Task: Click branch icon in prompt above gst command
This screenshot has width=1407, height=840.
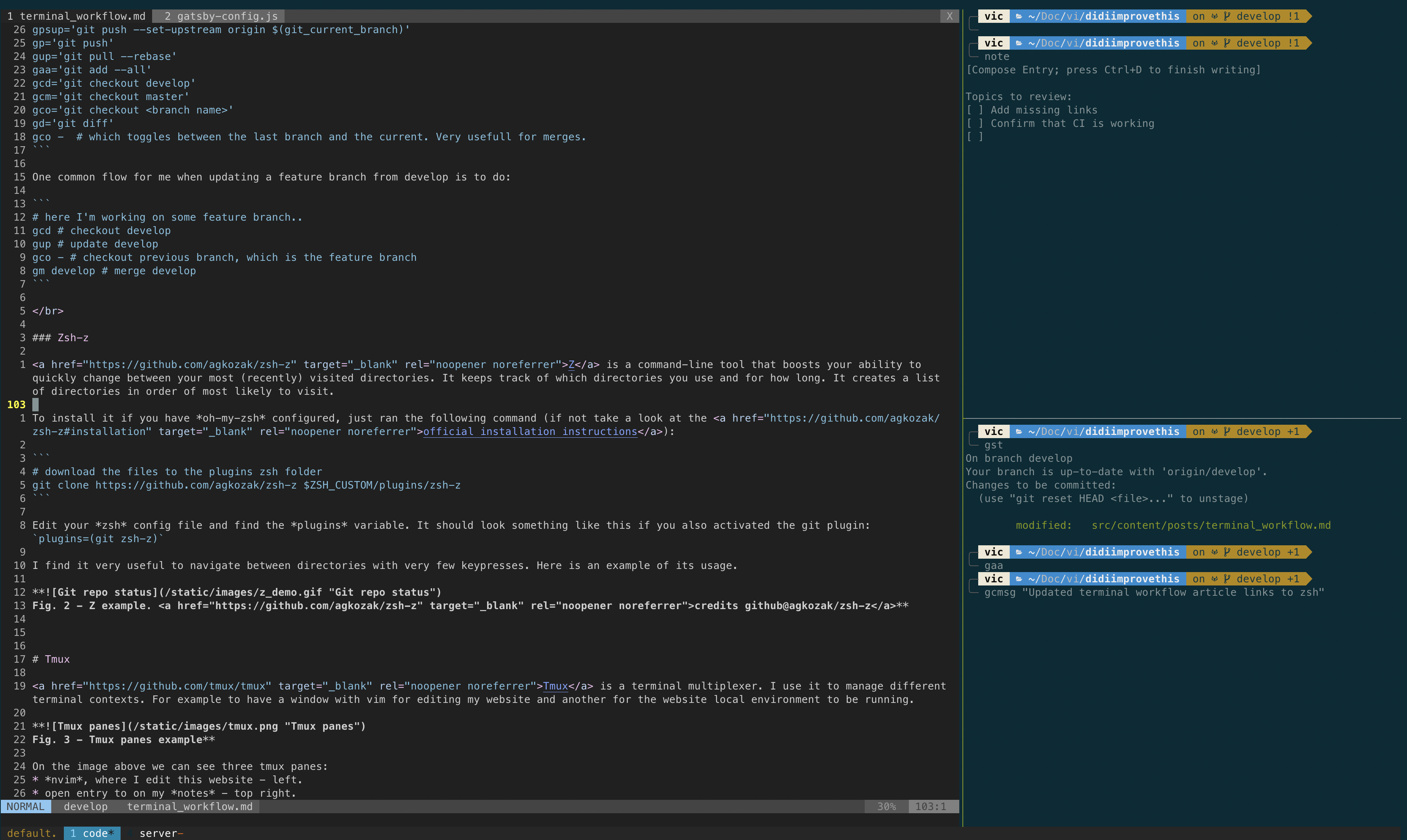Action: pyautogui.click(x=1226, y=432)
